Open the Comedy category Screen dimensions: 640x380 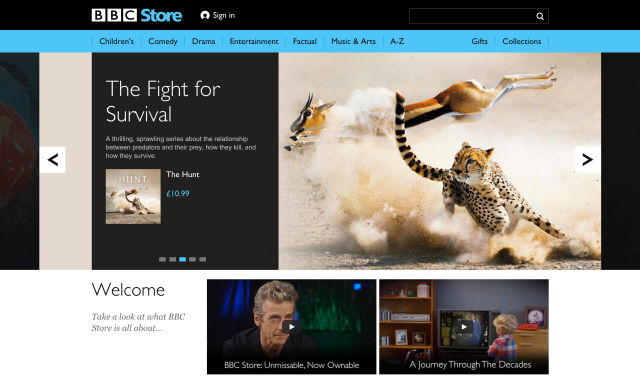(162, 41)
